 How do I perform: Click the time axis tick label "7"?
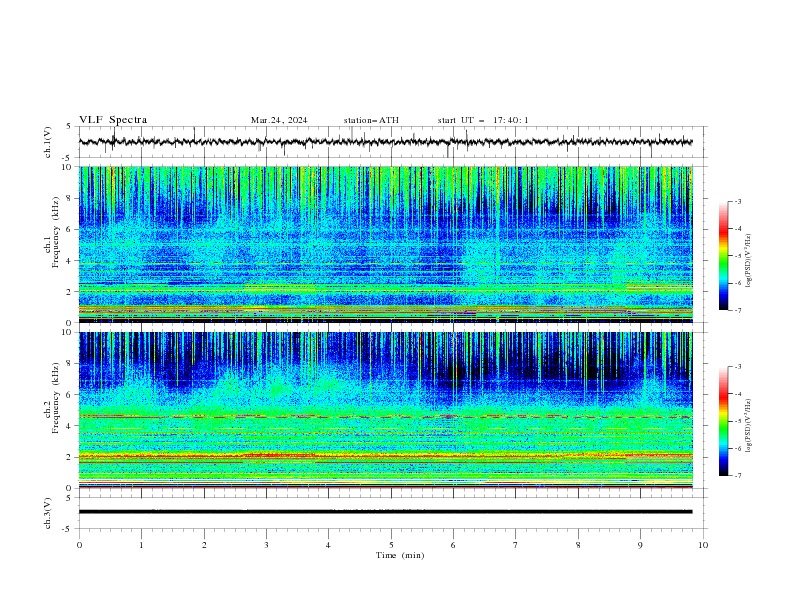pos(516,545)
